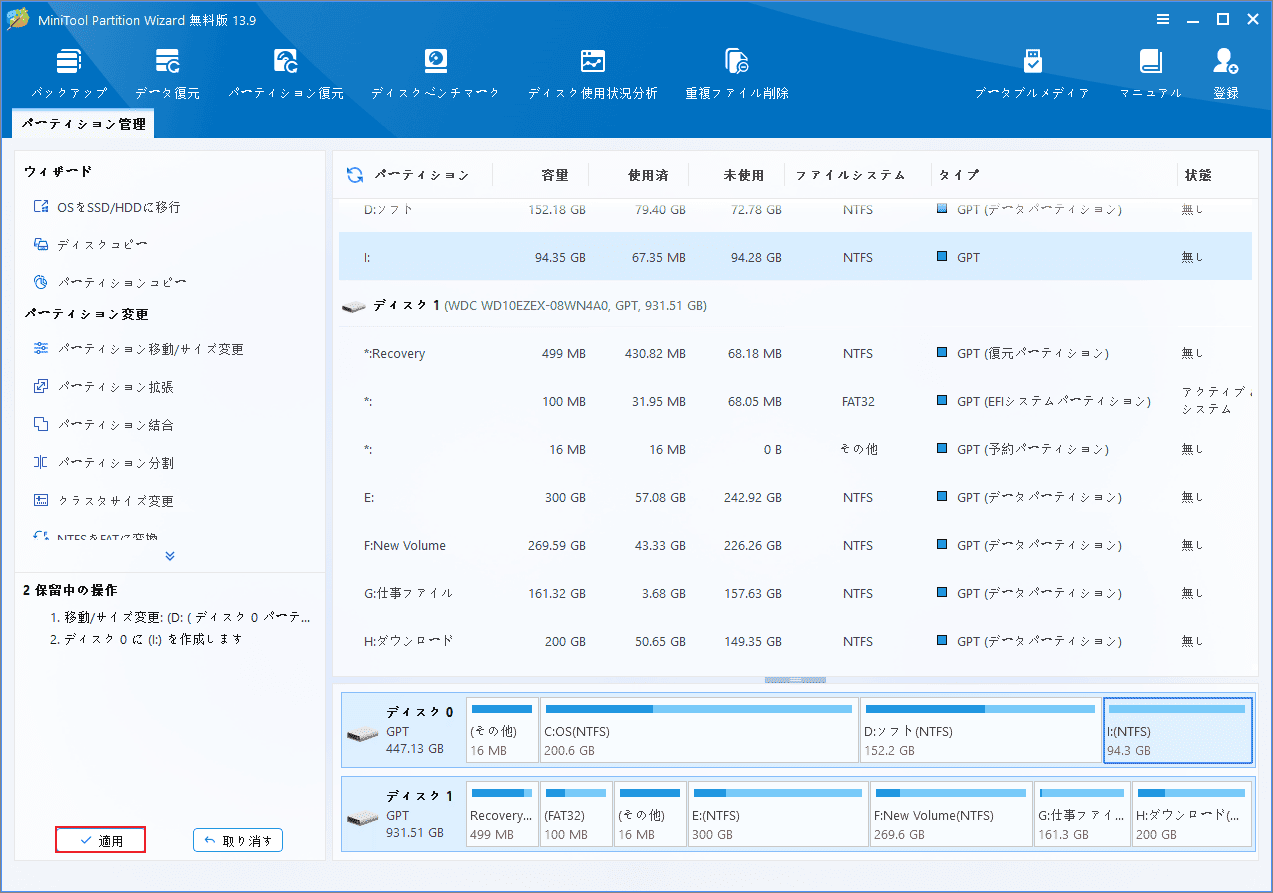Switch to パーティション管理 tab

[83, 124]
